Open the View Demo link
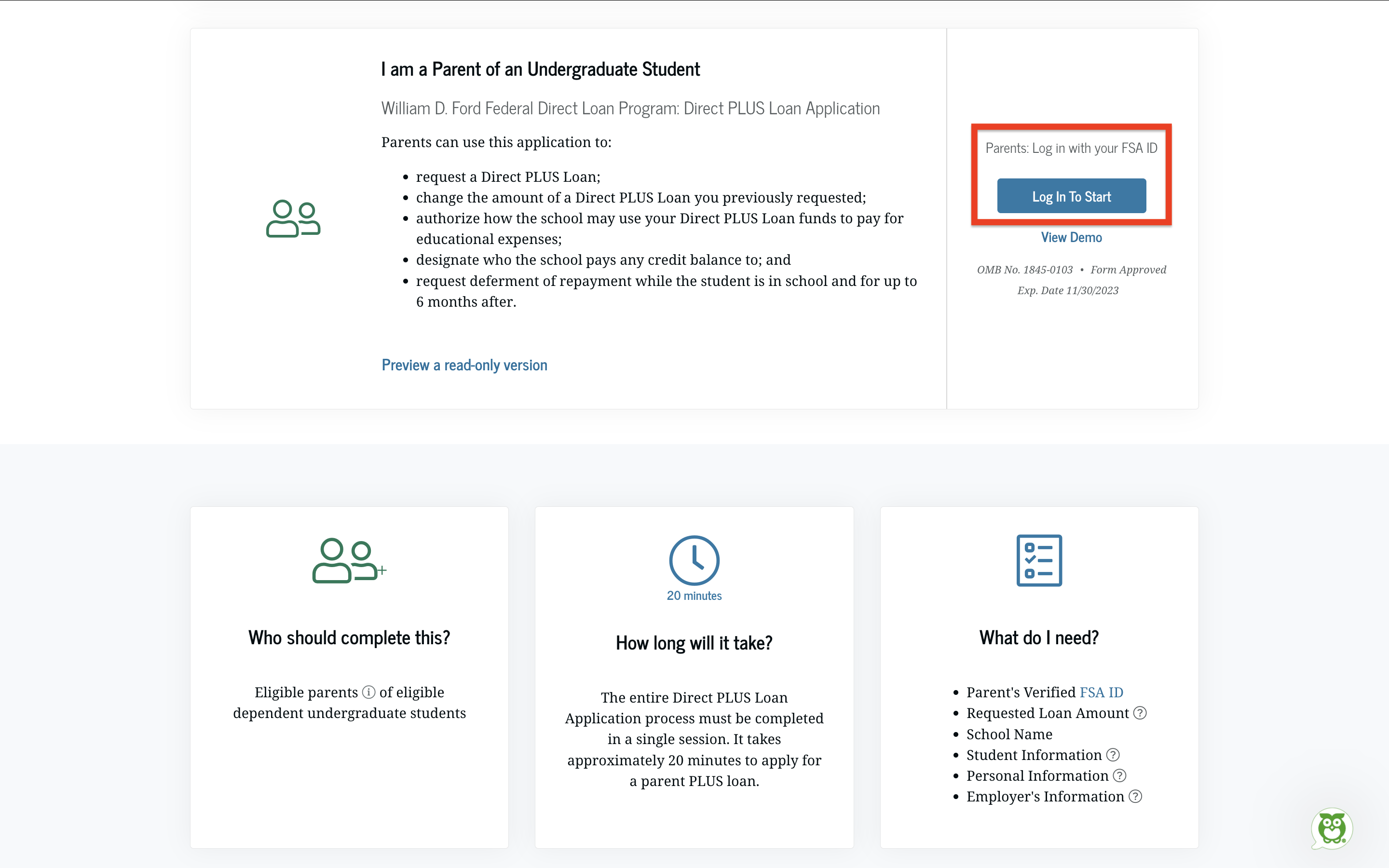The width and height of the screenshot is (1389, 868). (1071, 238)
